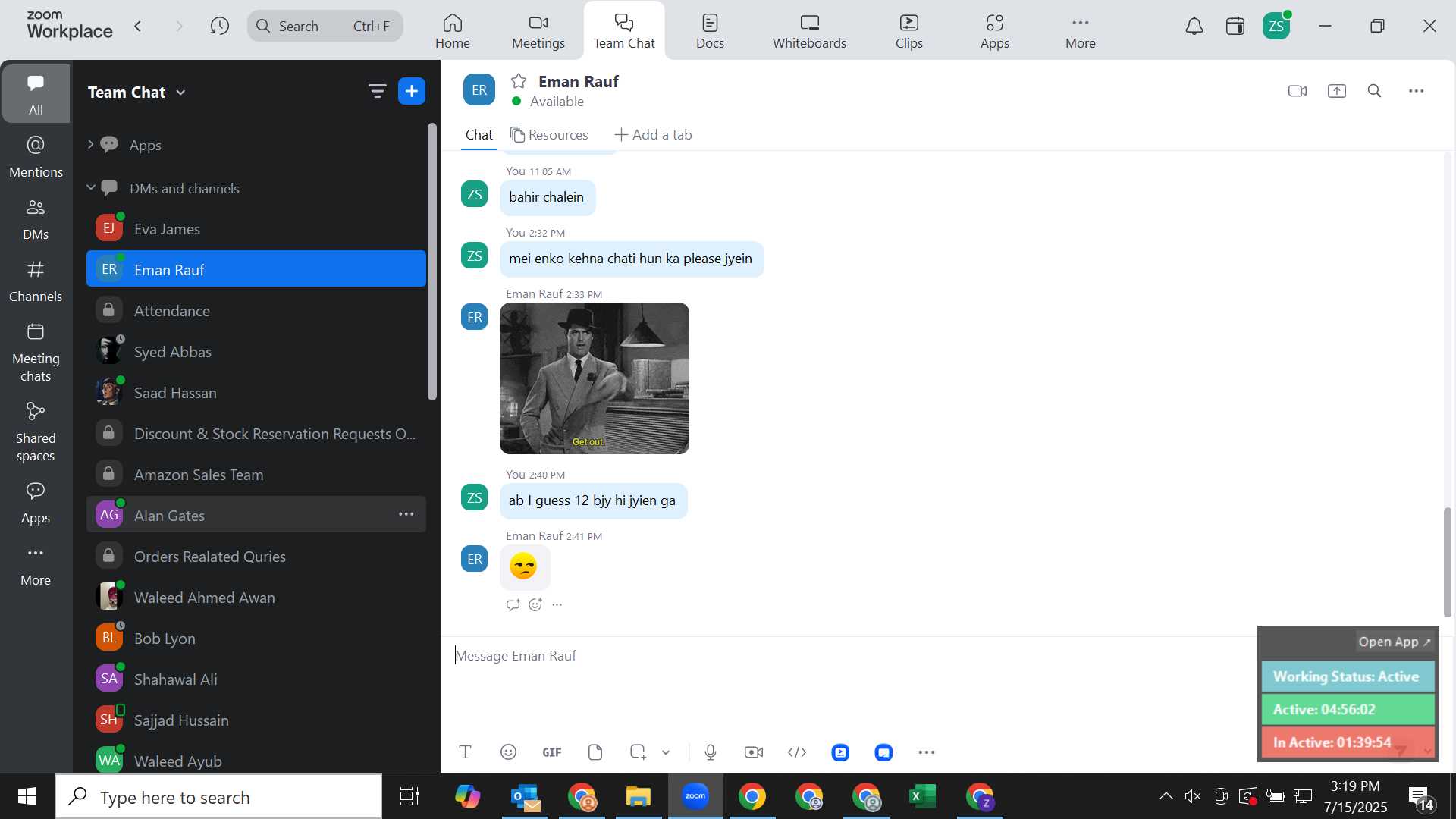
Task: Open Waleed Ahmed Awan chat
Action: coord(256,598)
